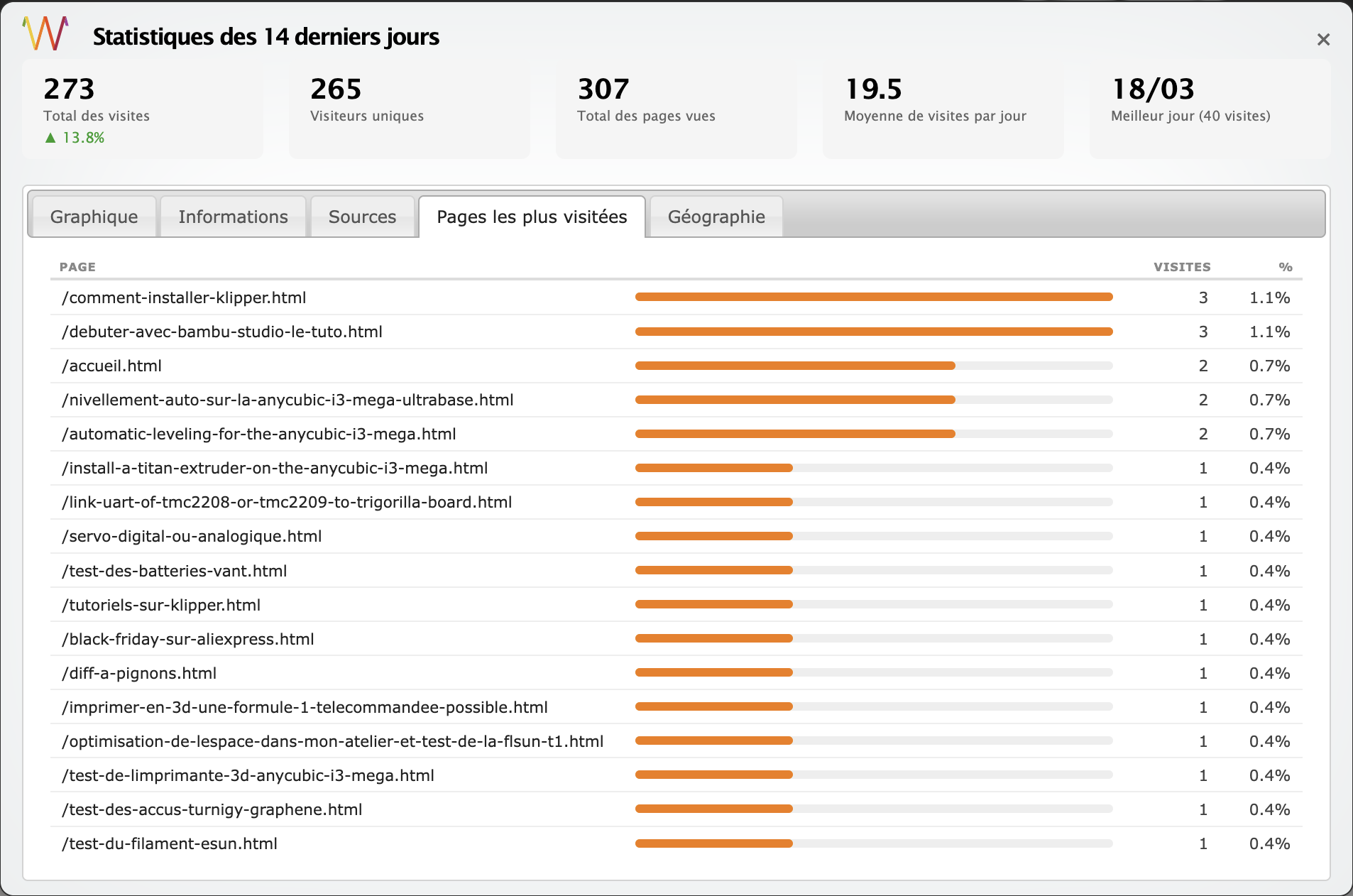Open the Informations tab
Screen dimensions: 1353x896
point(233,217)
